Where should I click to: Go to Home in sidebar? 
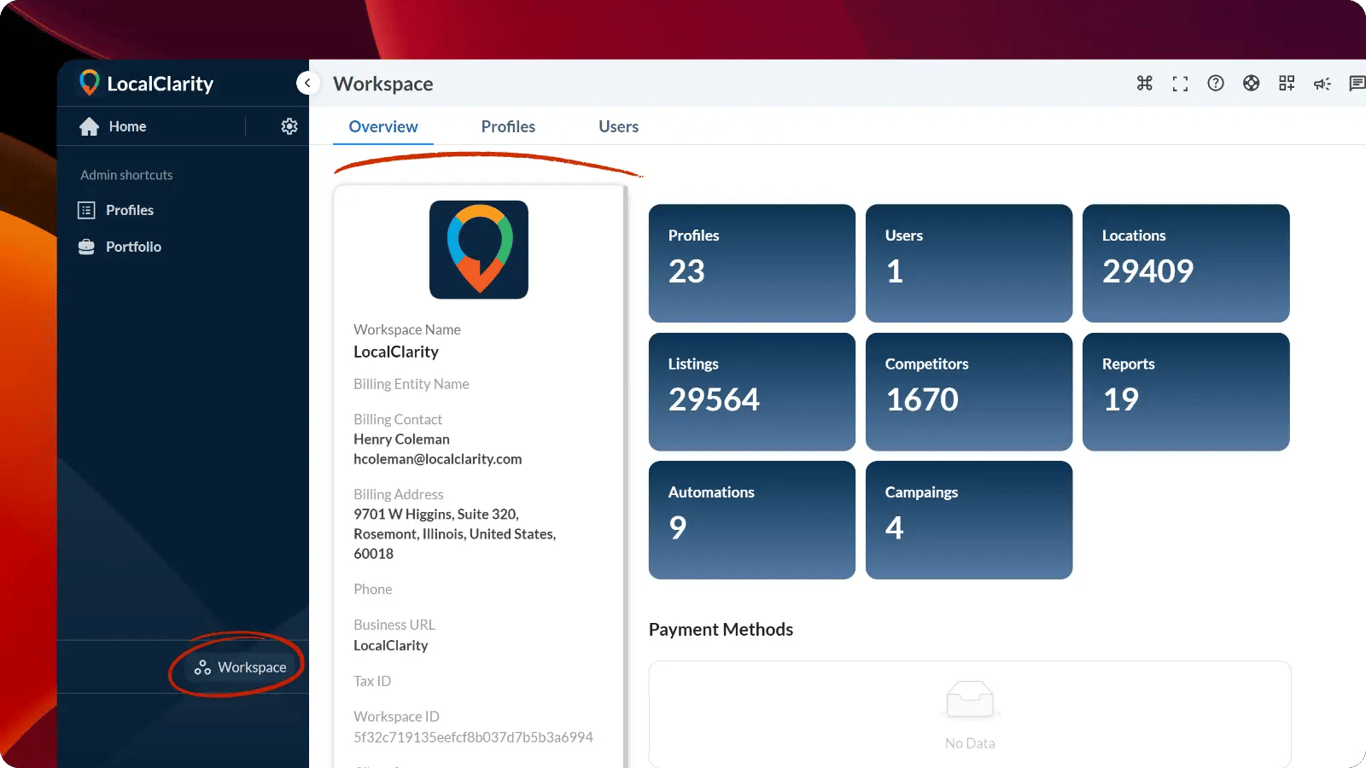(x=127, y=126)
